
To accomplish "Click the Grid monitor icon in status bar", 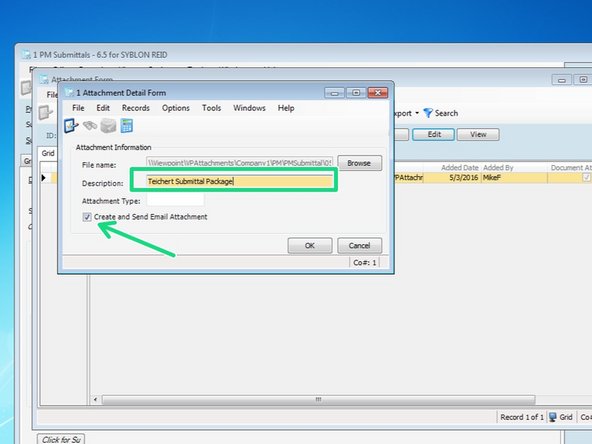I will (552, 417).
